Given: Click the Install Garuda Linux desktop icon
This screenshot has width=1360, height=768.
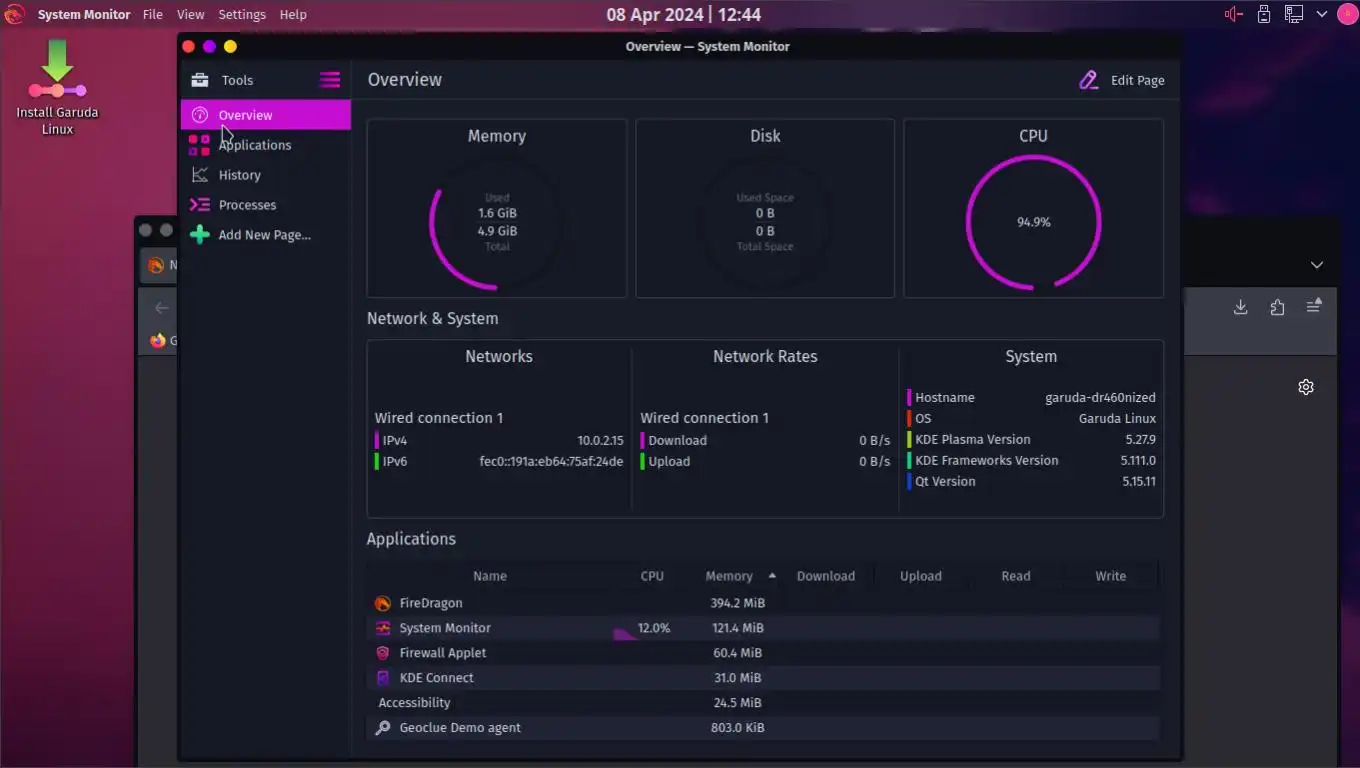Looking at the screenshot, I should point(57,88).
